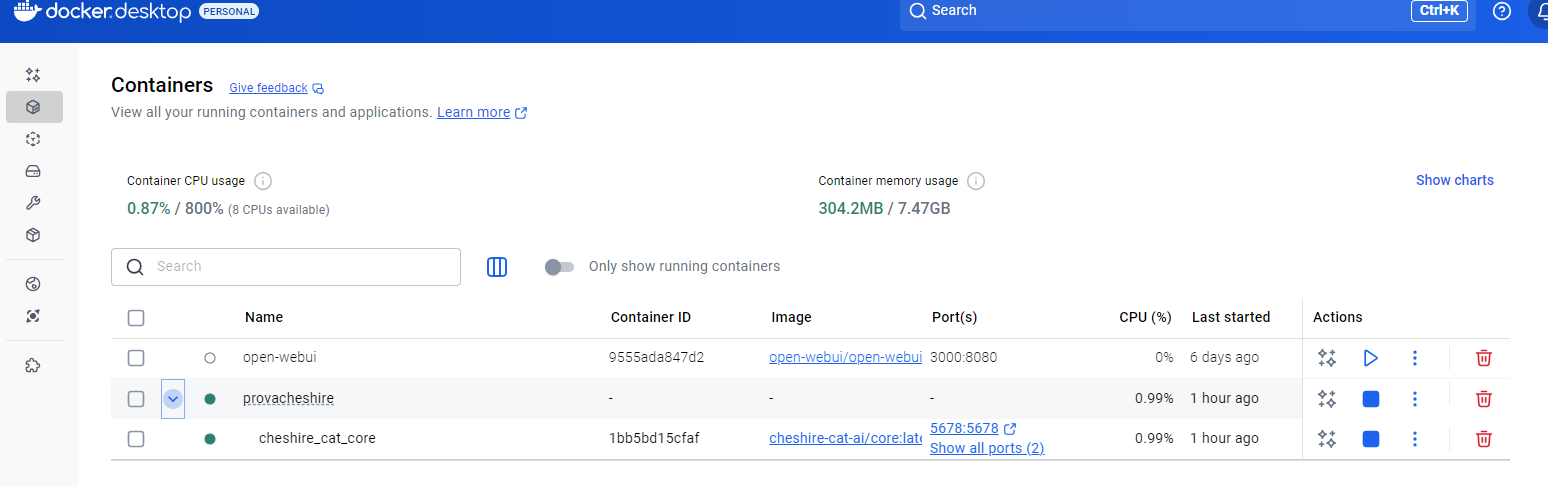
Task: Open the Learn more link
Action: 482,112
